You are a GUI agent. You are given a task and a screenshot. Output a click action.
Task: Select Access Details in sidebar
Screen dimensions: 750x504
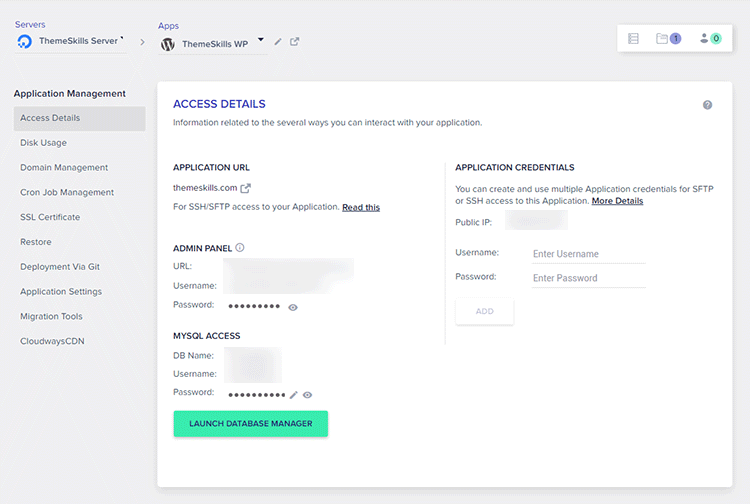79,118
